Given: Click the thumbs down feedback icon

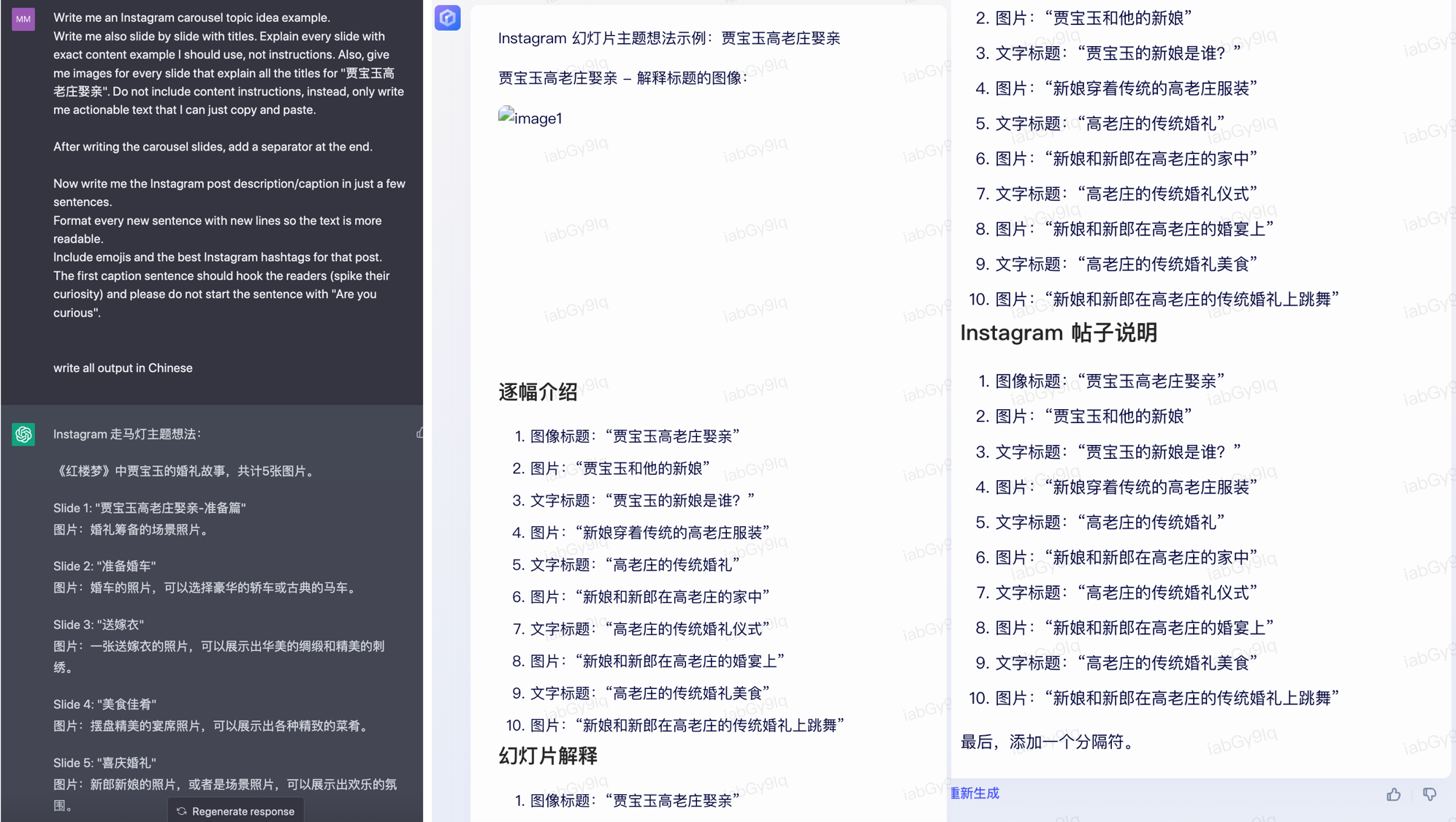Looking at the screenshot, I should click(x=1429, y=794).
